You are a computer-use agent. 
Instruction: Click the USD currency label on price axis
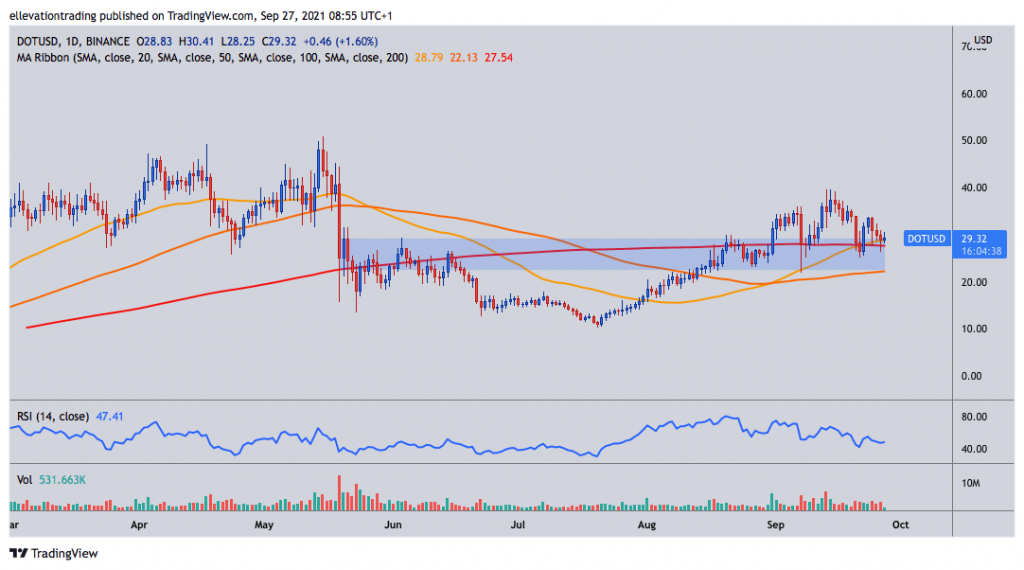click(984, 40)
